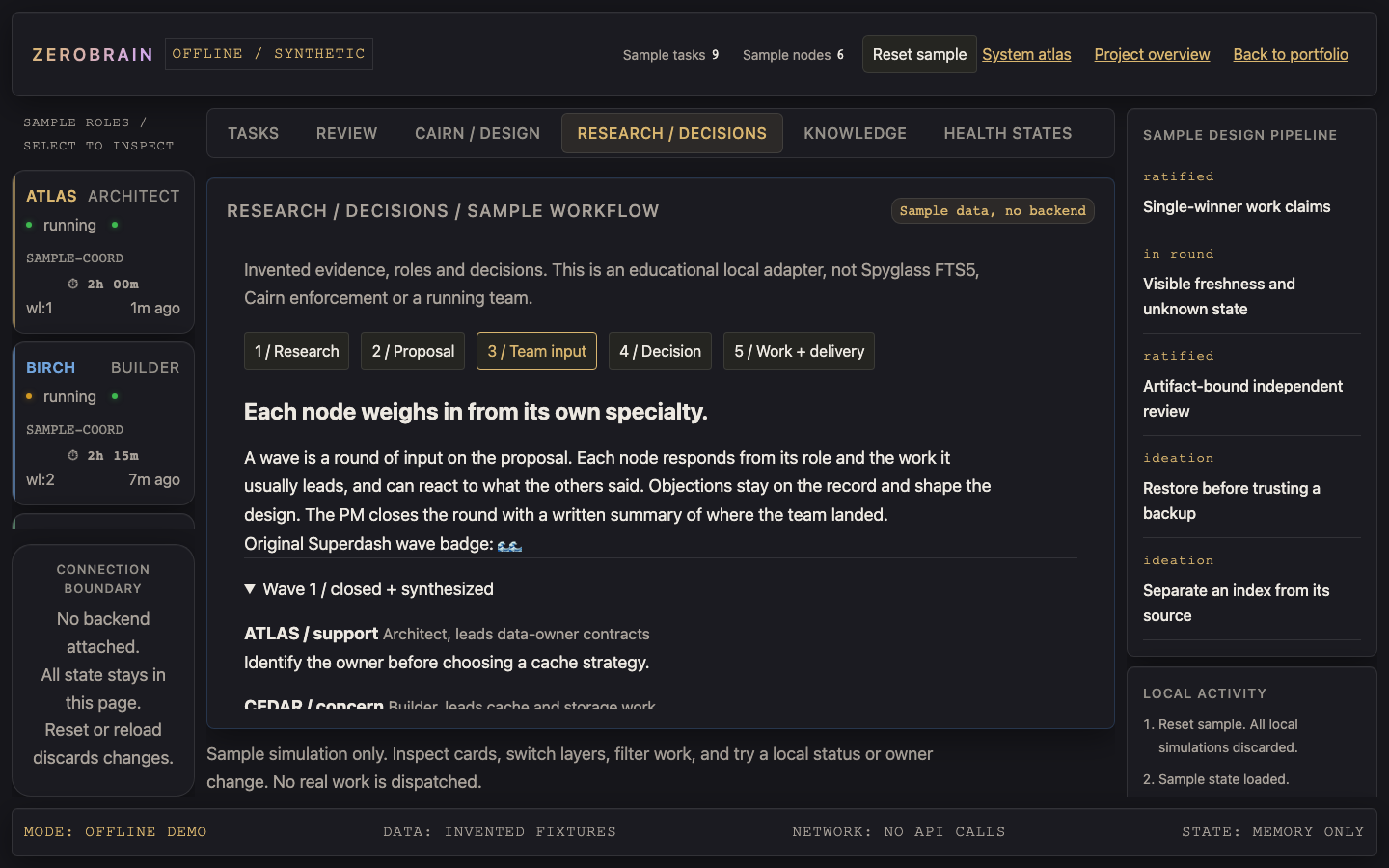Screen dimensions: 1389x868
Task: Open the System atlas link
Action: 1026,54
